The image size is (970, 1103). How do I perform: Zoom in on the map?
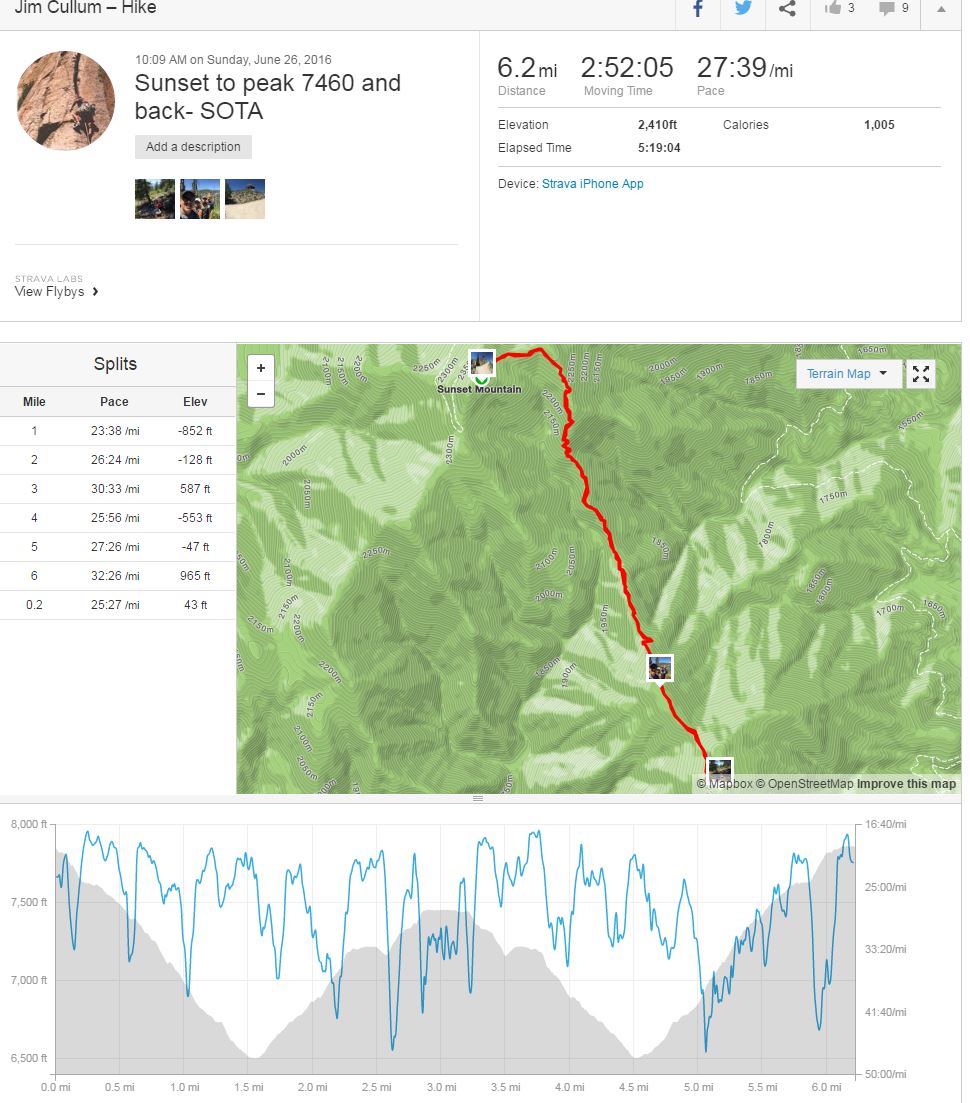(260, 368)
